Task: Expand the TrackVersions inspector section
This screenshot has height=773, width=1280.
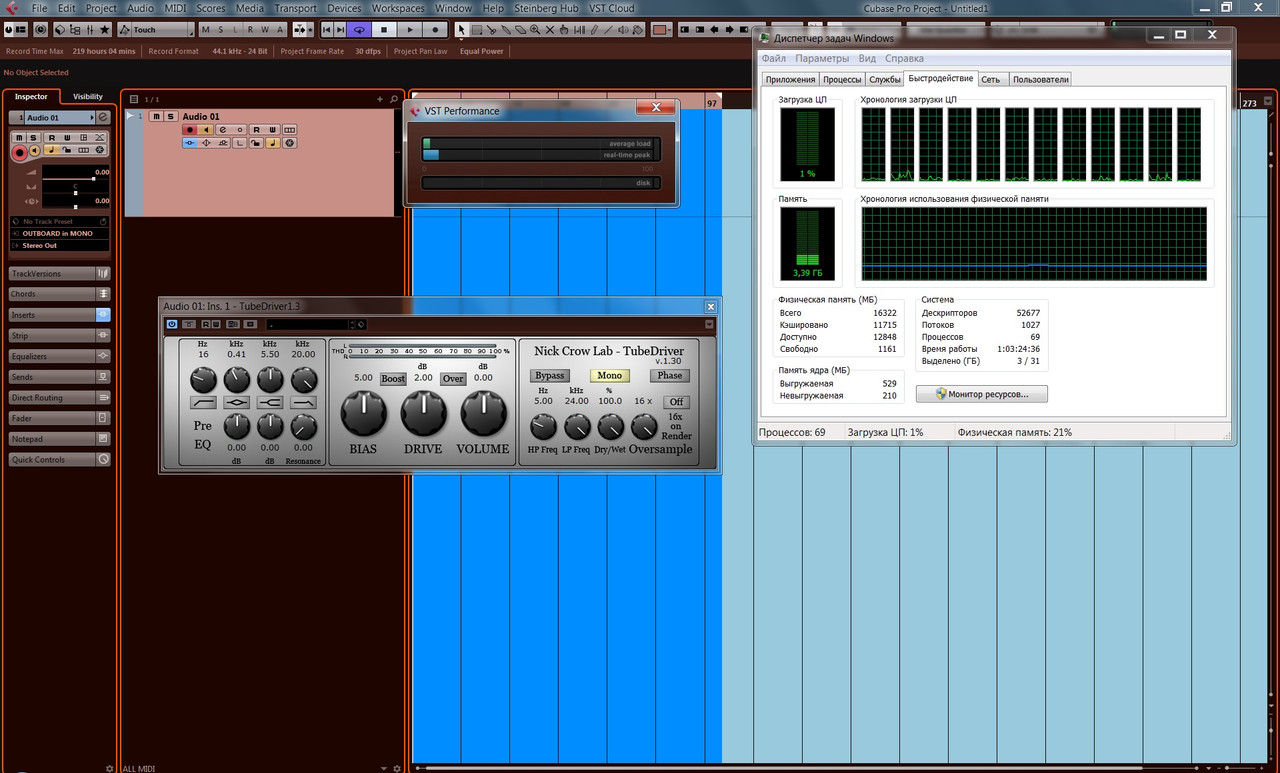Action: tap(60, 273)
